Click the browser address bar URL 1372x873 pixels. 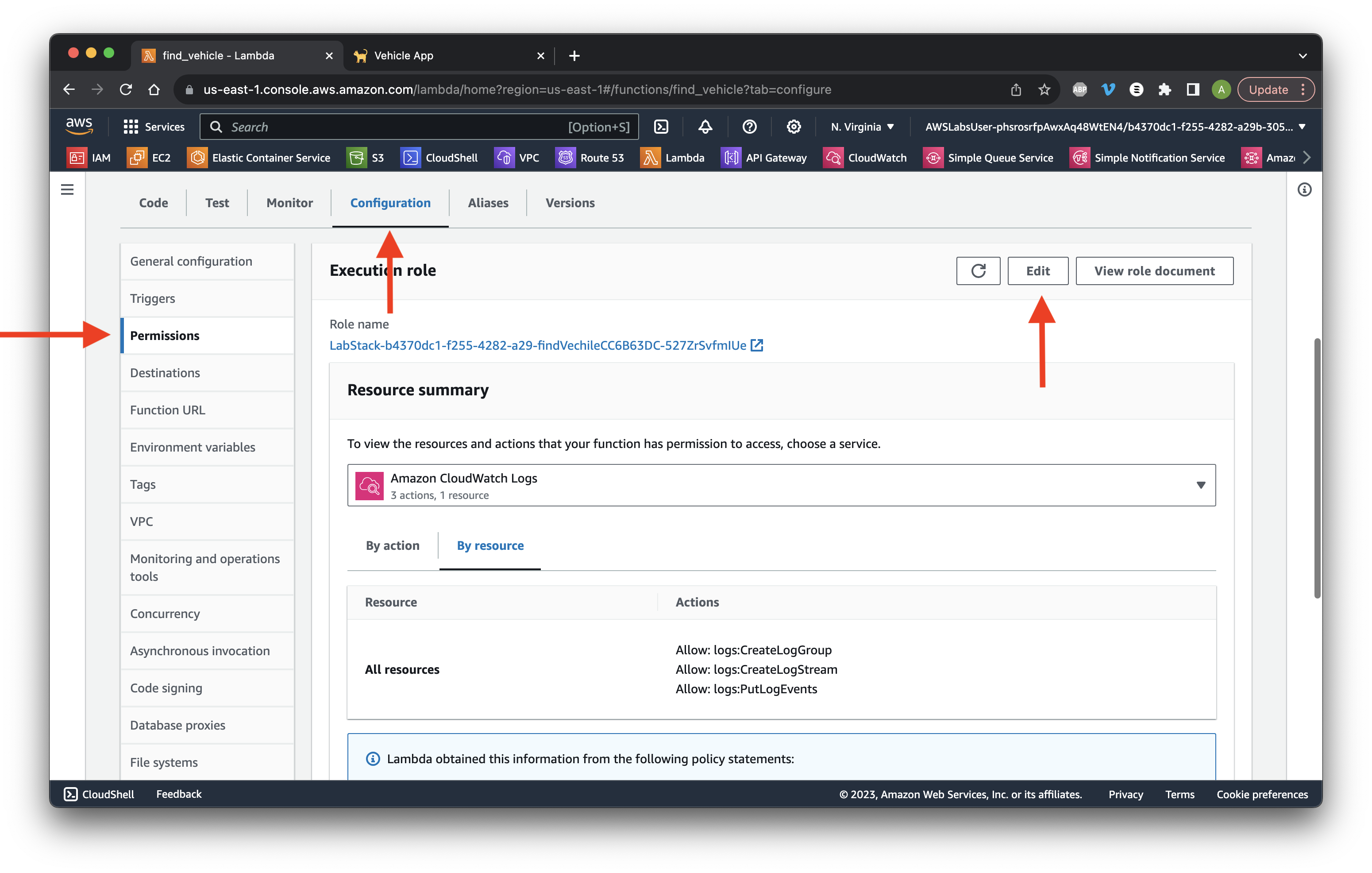tap(517, 89)
